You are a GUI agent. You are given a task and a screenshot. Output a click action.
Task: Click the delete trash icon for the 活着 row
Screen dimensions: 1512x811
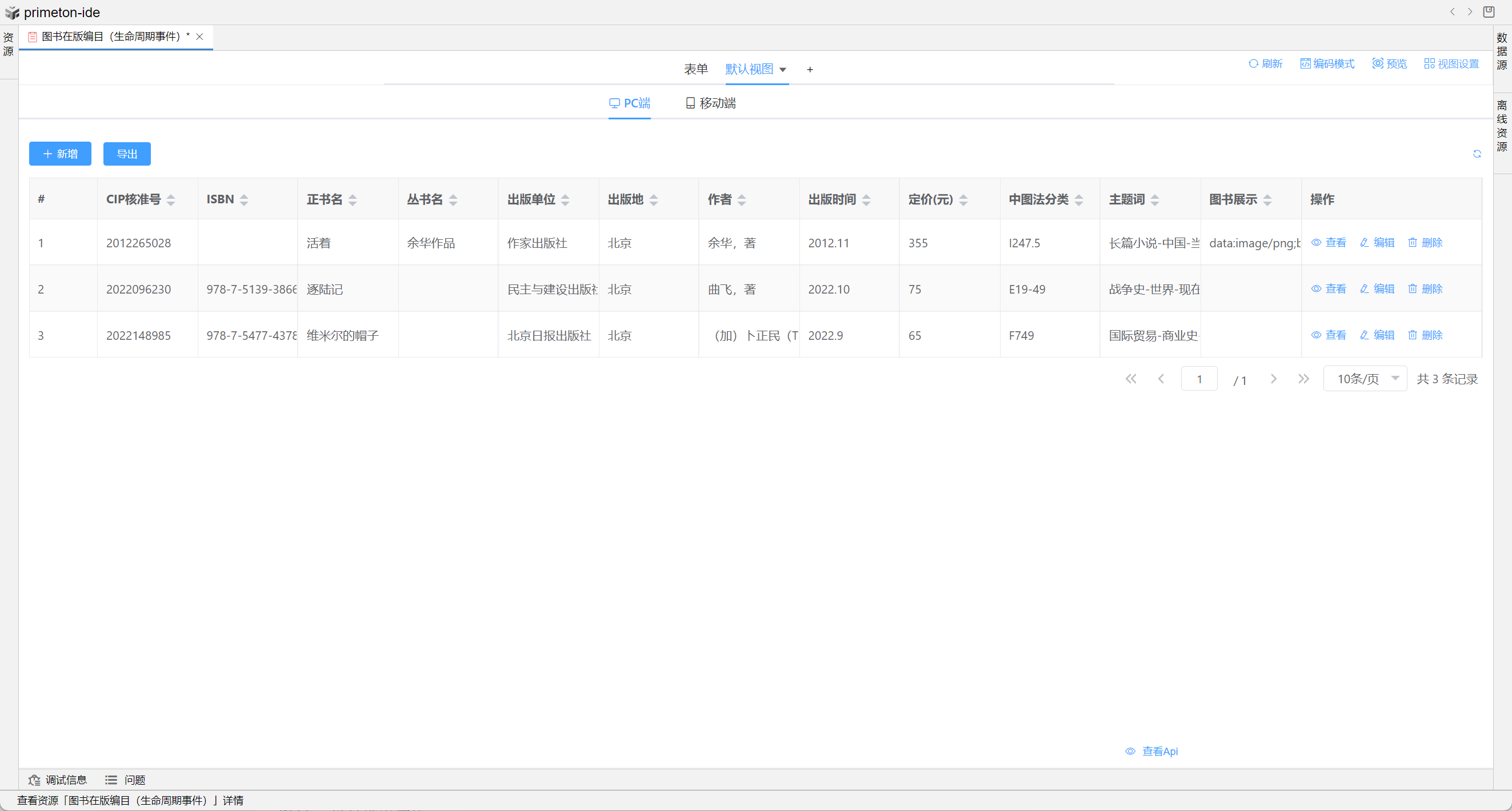pyautogui.click(x=1412, y=242)
